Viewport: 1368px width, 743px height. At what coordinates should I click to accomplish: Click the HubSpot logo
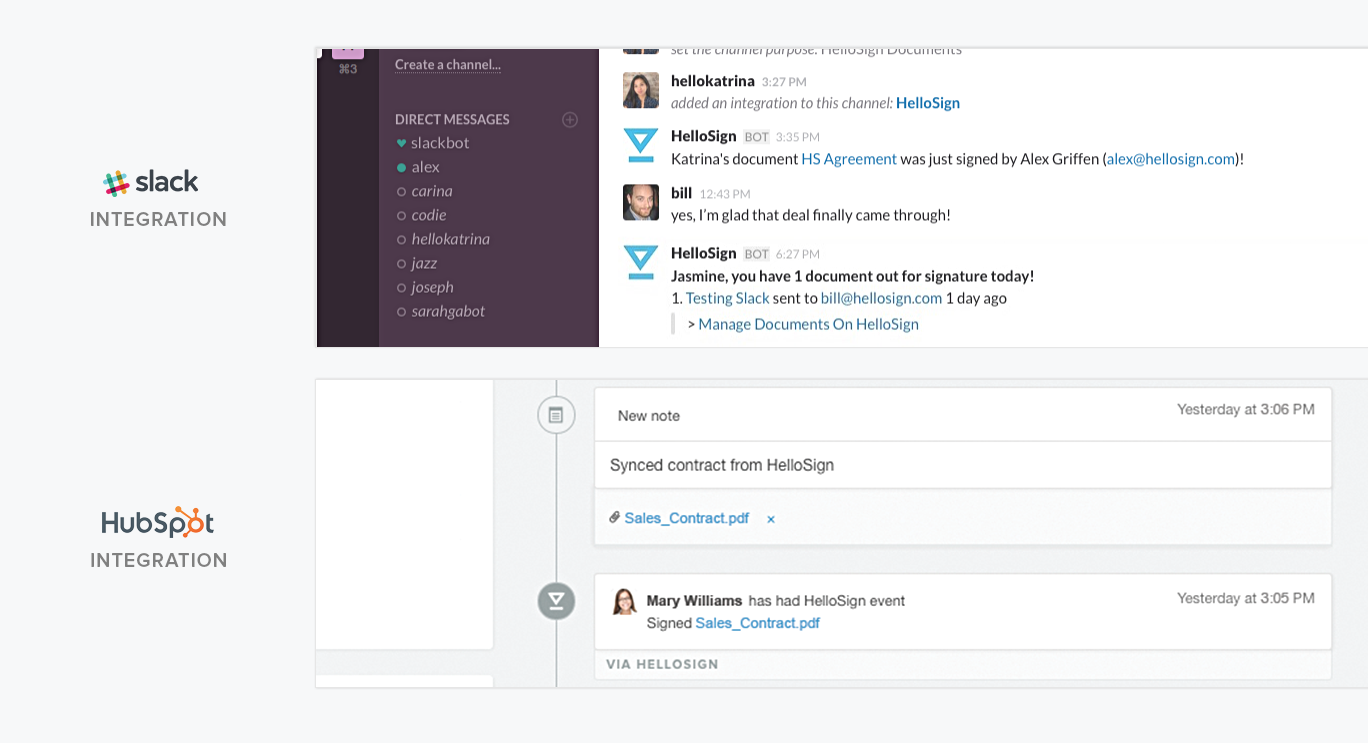(x=158, y=522)
